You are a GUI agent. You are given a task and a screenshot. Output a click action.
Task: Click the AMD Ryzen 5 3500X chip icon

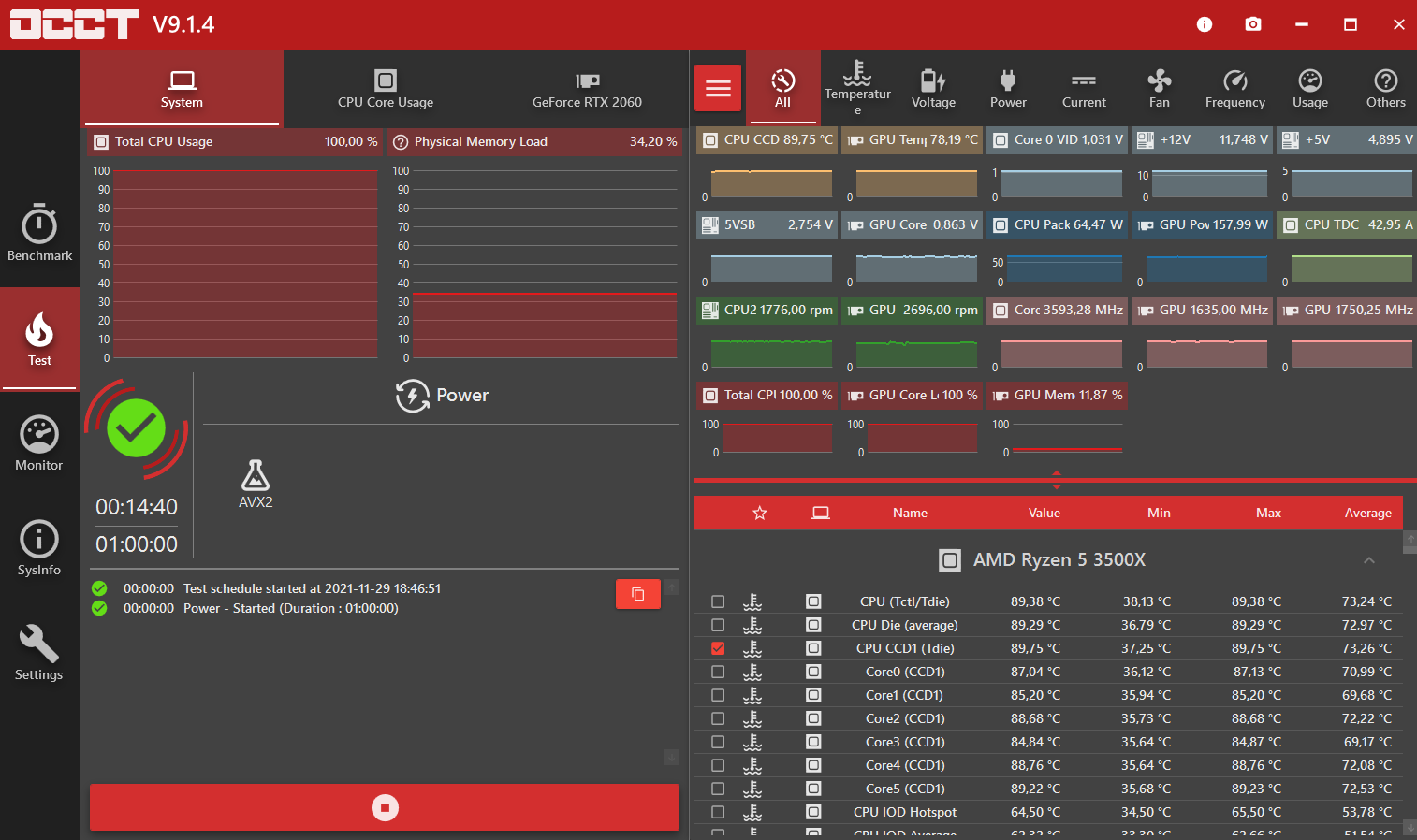[950, 560]
